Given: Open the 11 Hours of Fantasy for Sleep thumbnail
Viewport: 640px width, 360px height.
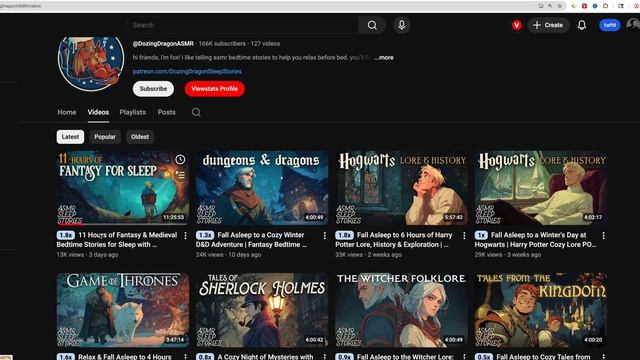Looking at the screenshot, I should (x=122, y=188).
